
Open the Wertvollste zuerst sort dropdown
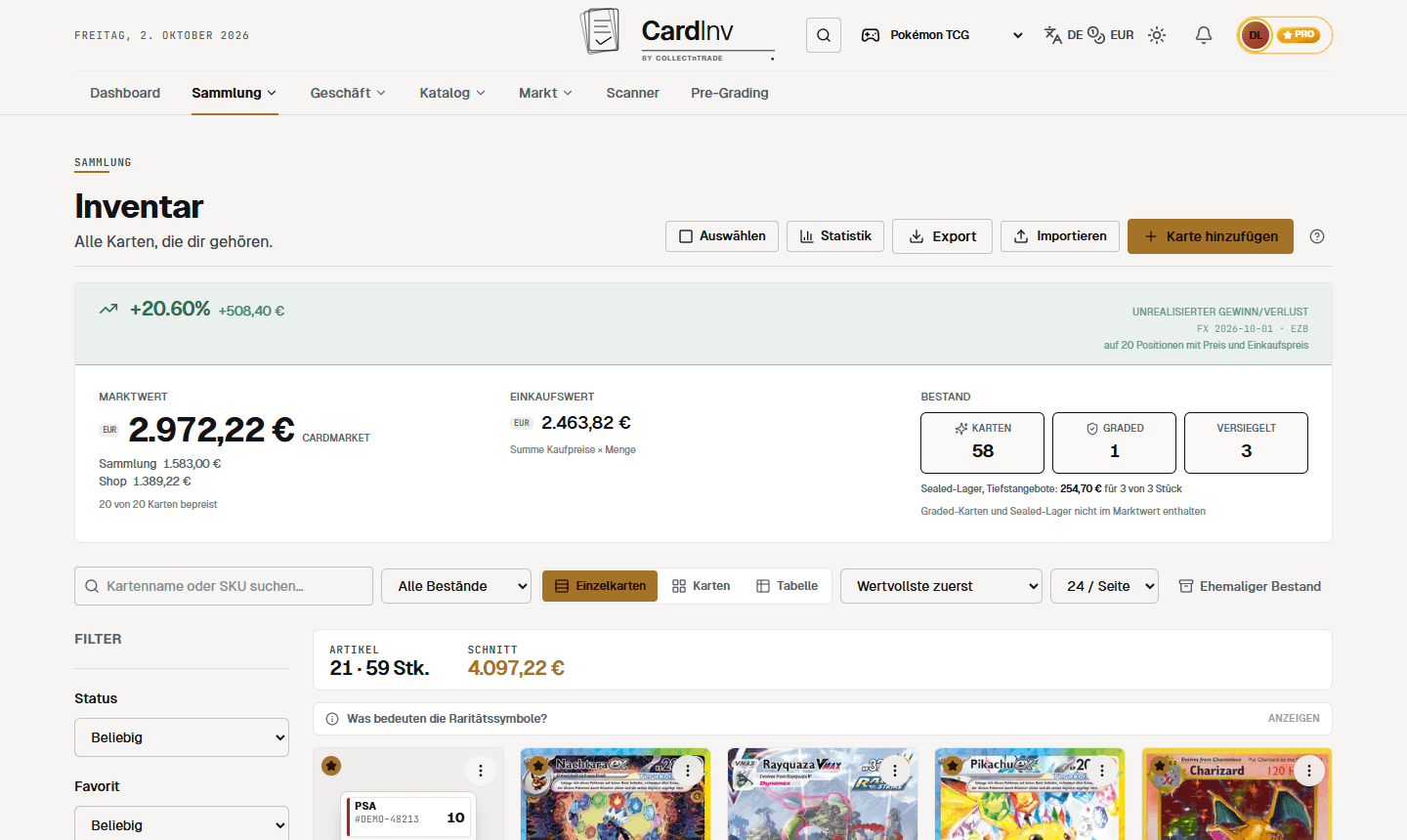[x=941, y=586]
